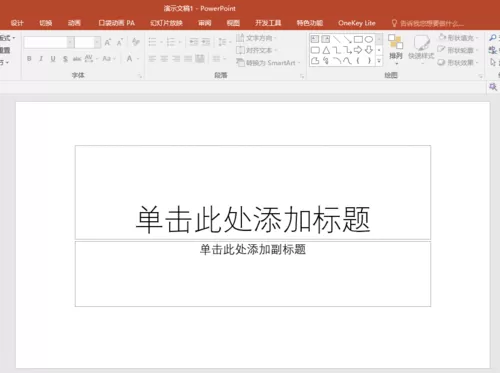Click the 排列 arrange button
Image resolution: width=500 pixels, height=373 pixels.
tap(396, 49)
